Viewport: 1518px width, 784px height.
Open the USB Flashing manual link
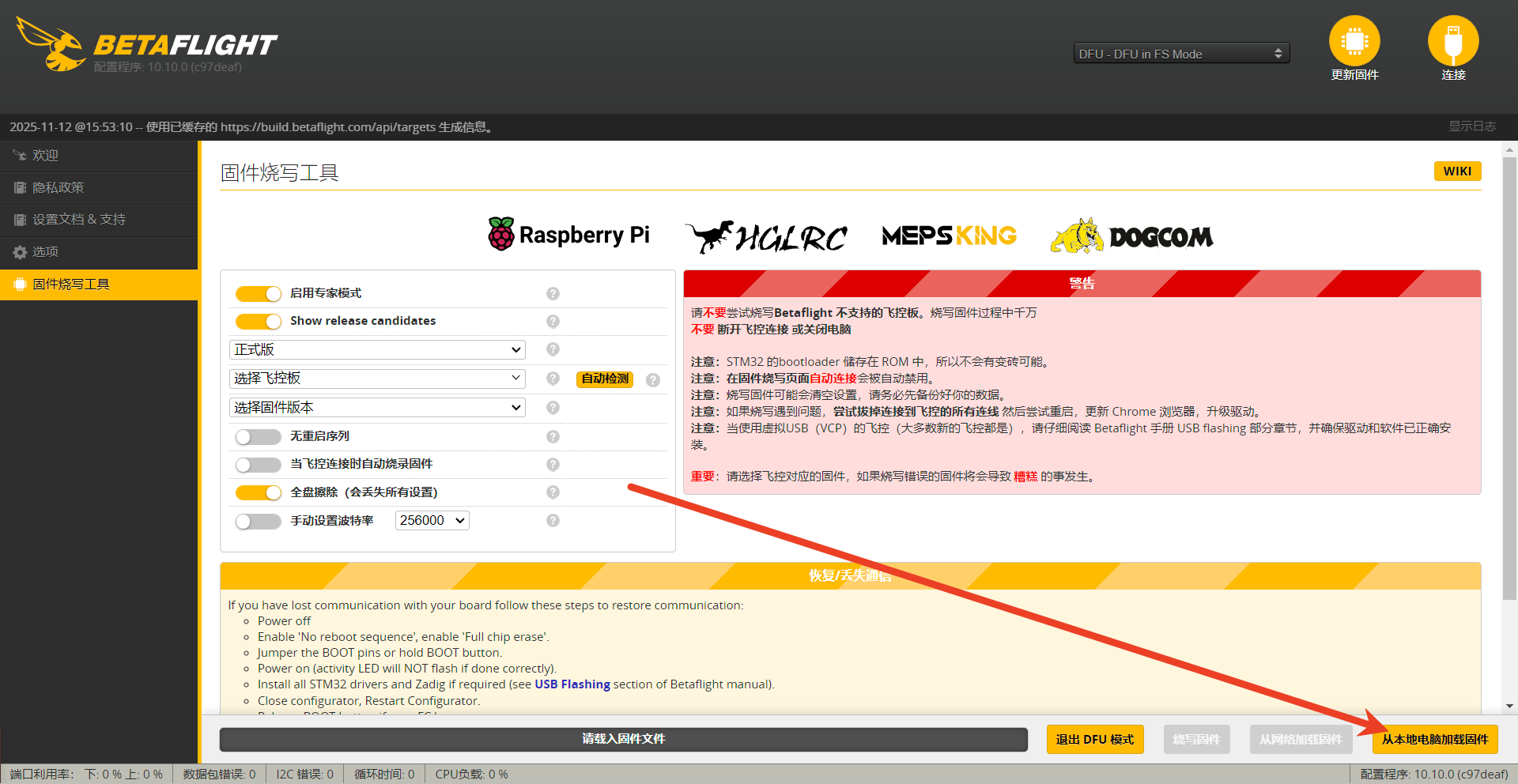(572, 684)
